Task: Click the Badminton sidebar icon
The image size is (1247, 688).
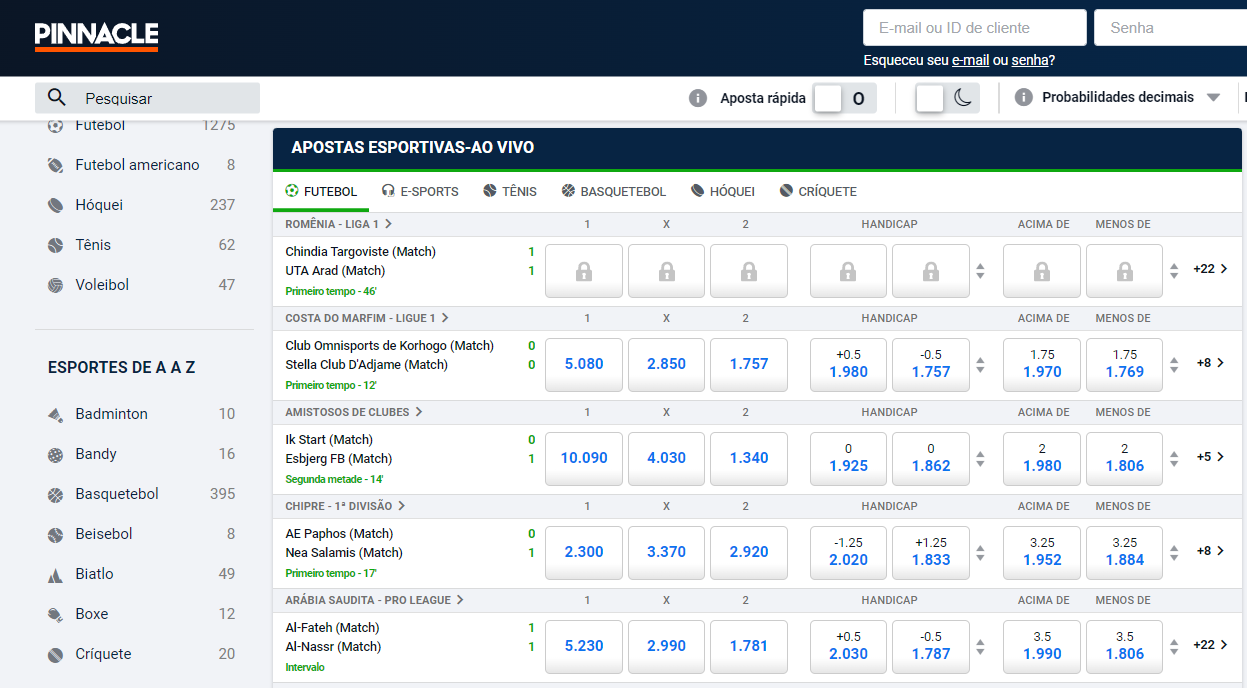Action: tap(55, 414)
